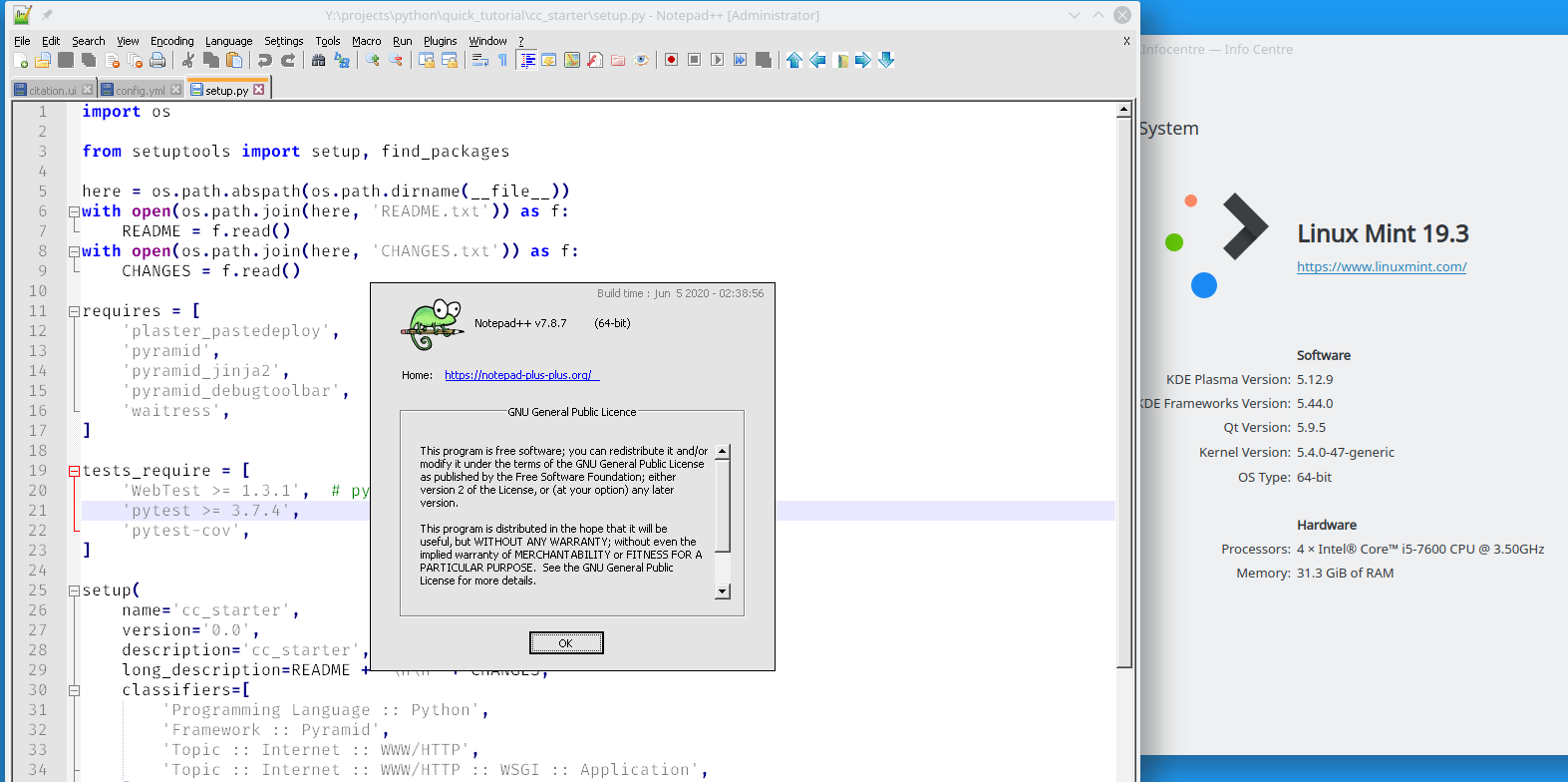Click the licence text scrollbar down arrow
Viewport: 1568px width, 782px height.
coord(723,591)
